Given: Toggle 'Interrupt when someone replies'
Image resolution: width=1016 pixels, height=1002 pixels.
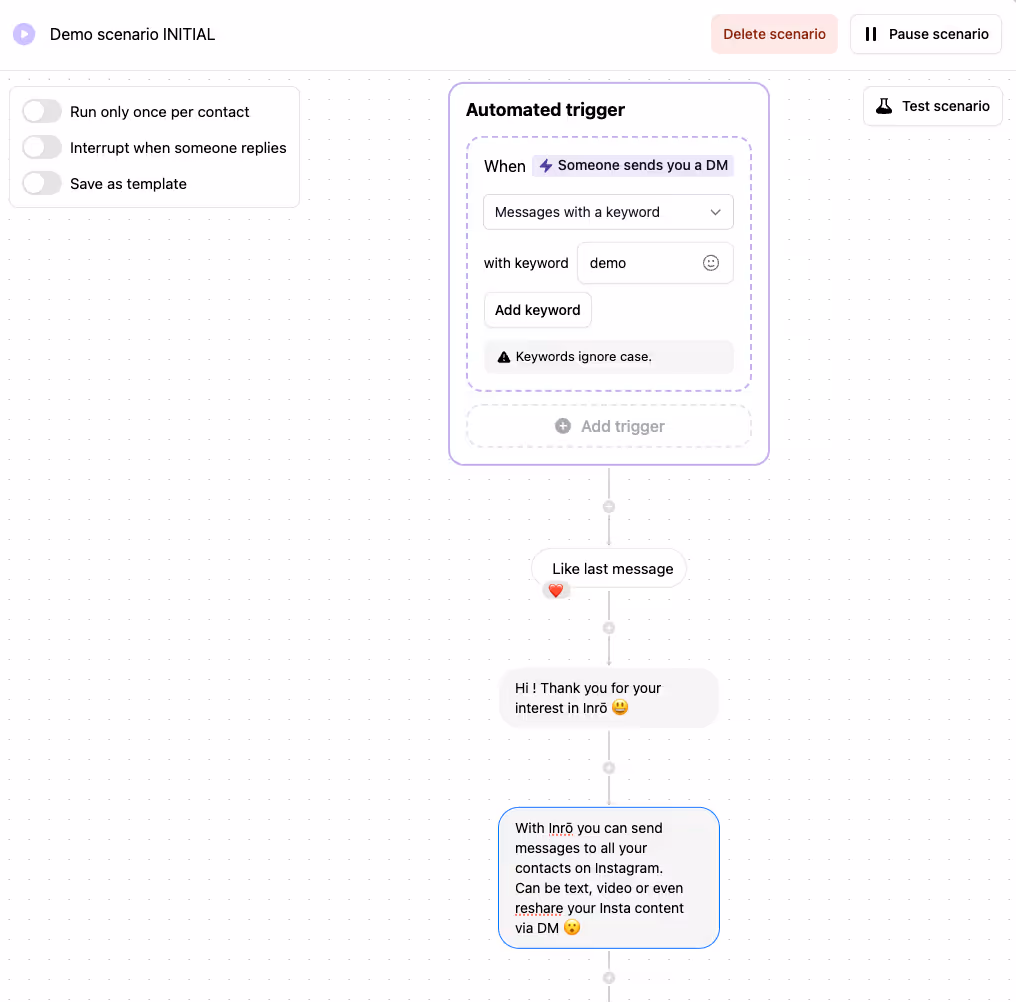Looking at the screenshot, I should tap(41, 147).
